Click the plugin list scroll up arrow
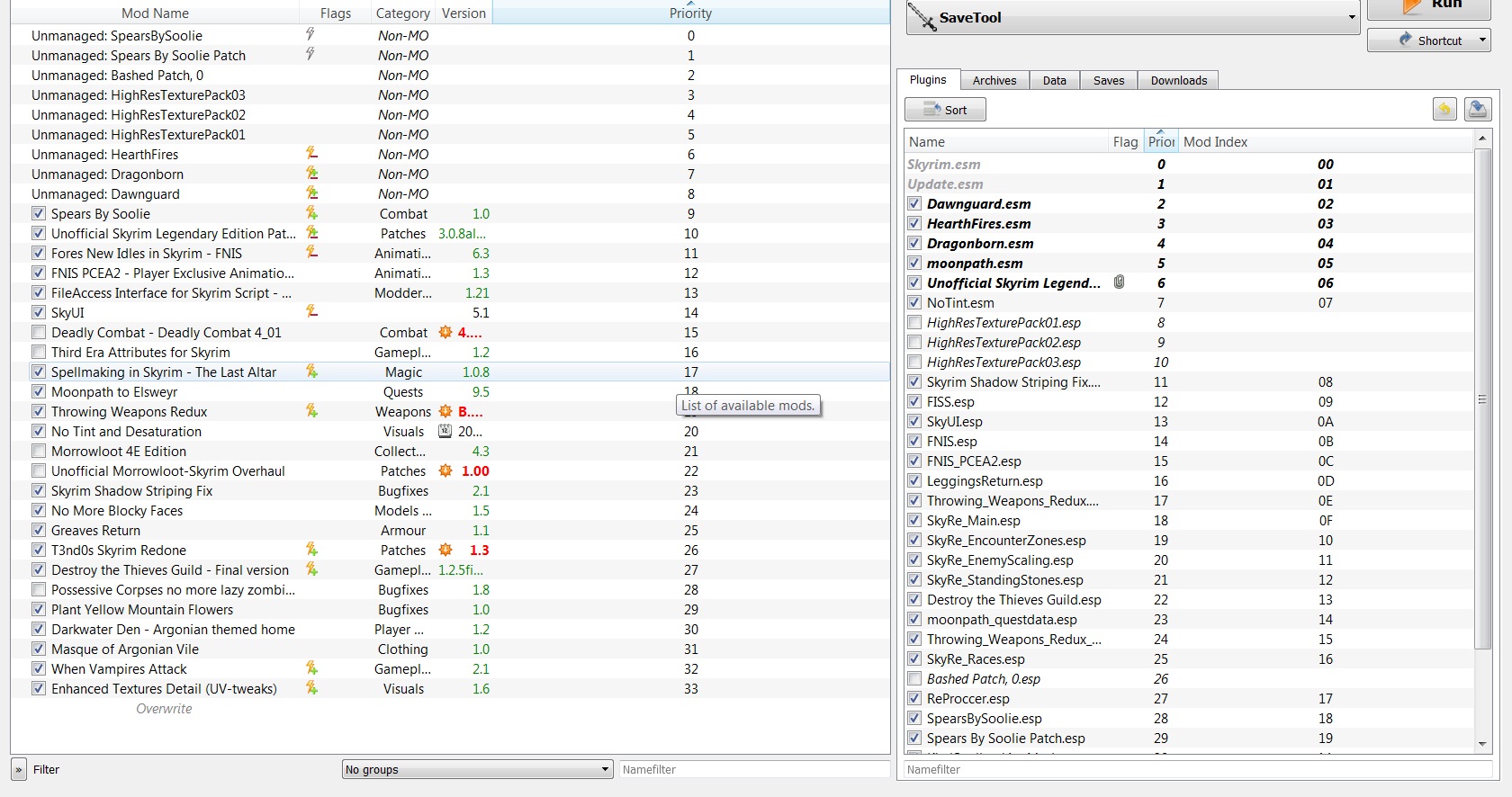Screen dimensions: 1512x797 1482,139
